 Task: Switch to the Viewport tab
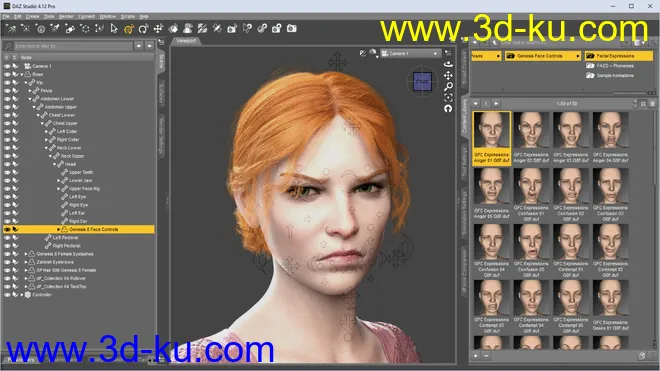pyautogui.click(x=186, y=41)
